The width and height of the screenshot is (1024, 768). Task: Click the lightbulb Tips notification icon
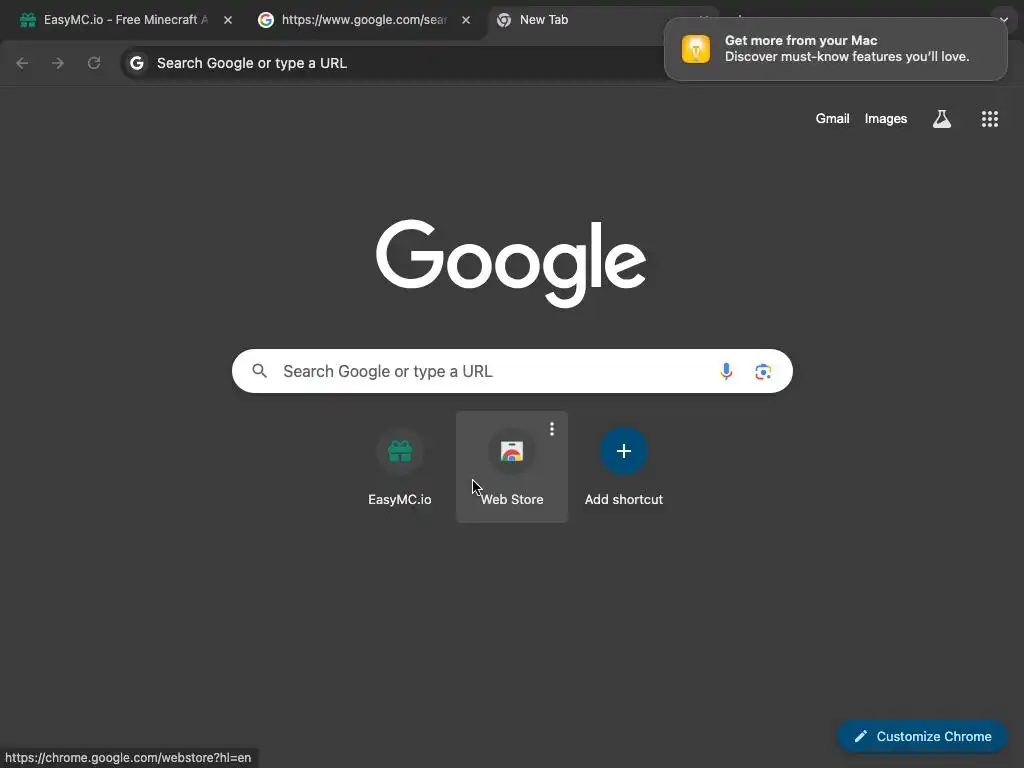[696, 49]
